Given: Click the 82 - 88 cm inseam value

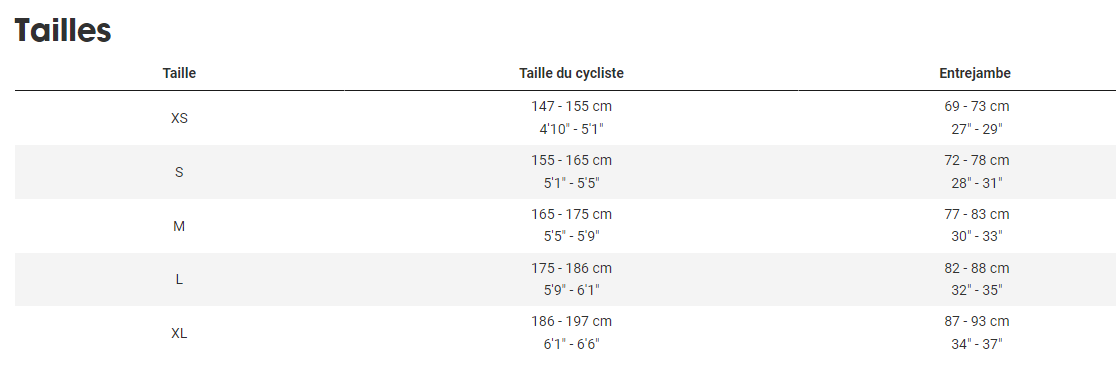Looking at the screenshot, I should point(976,268).
